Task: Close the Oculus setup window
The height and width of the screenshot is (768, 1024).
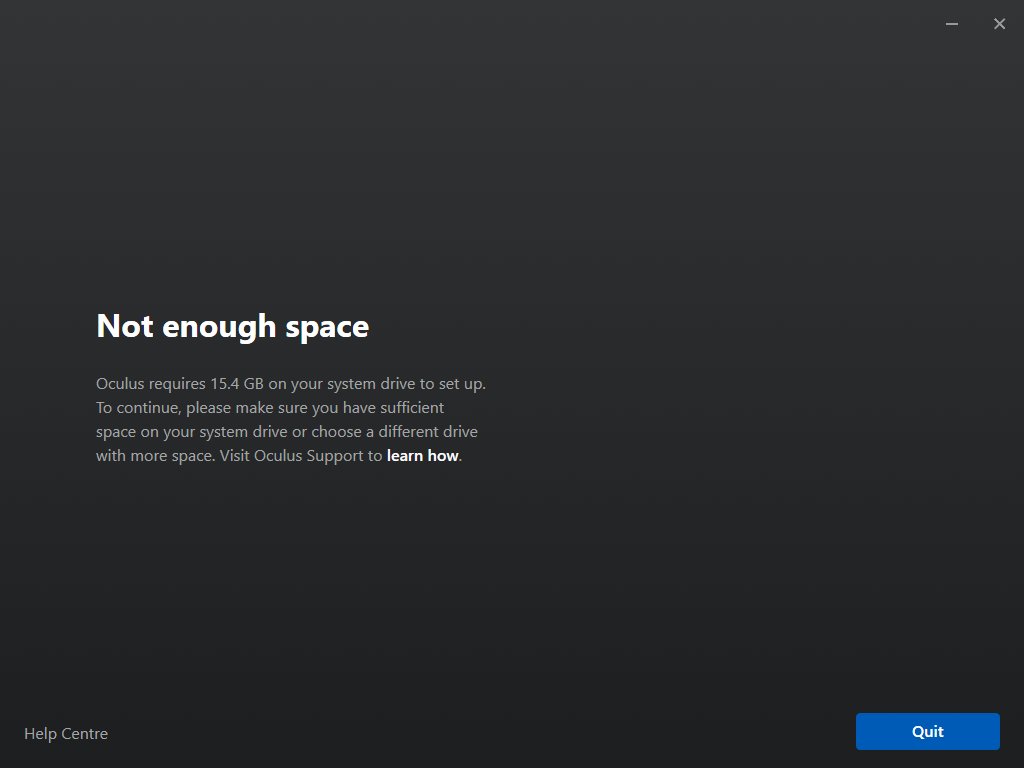Action: coord(999,24)
